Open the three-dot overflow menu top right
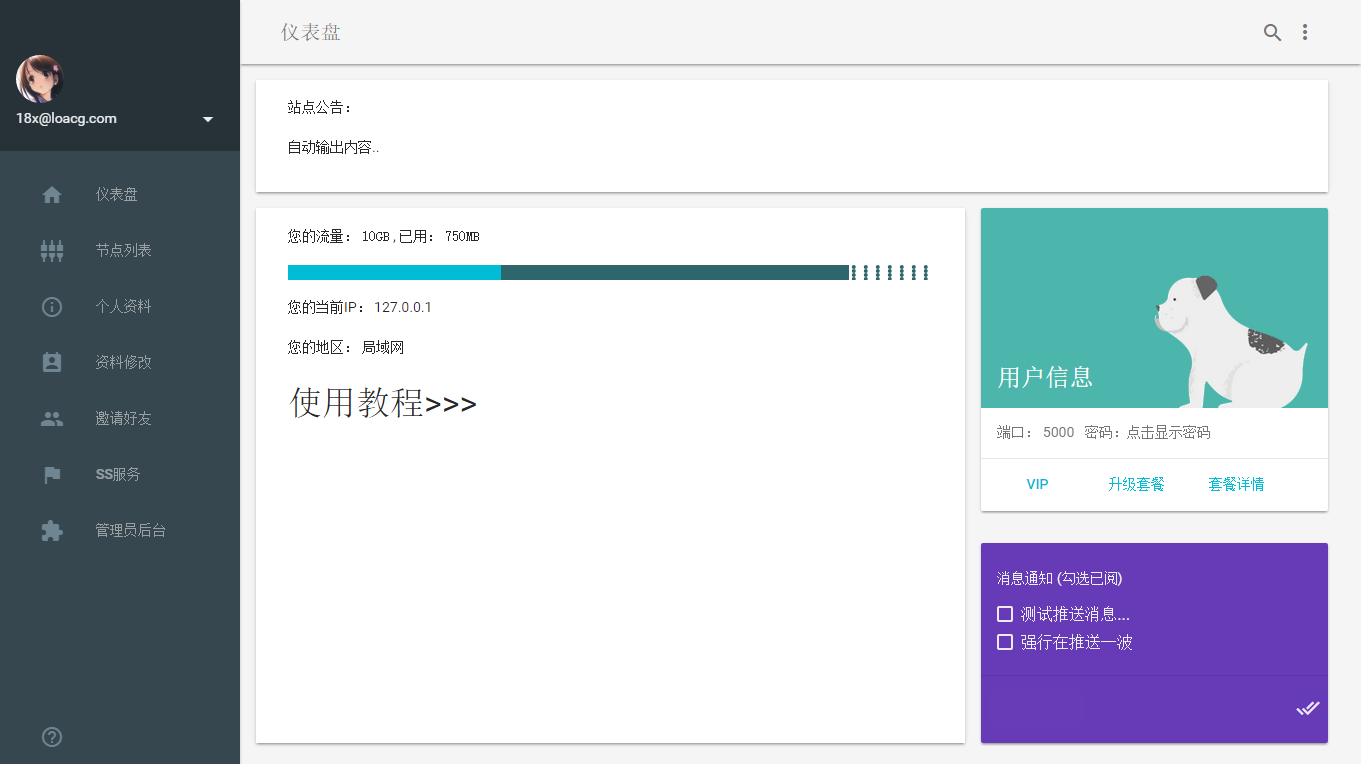Viewport: 1361px width, 764px height. point(1305,32)
